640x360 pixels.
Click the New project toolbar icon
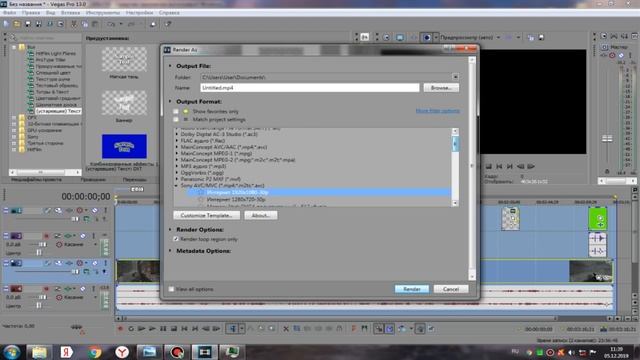pyautogui.click(x=6, y=24)
